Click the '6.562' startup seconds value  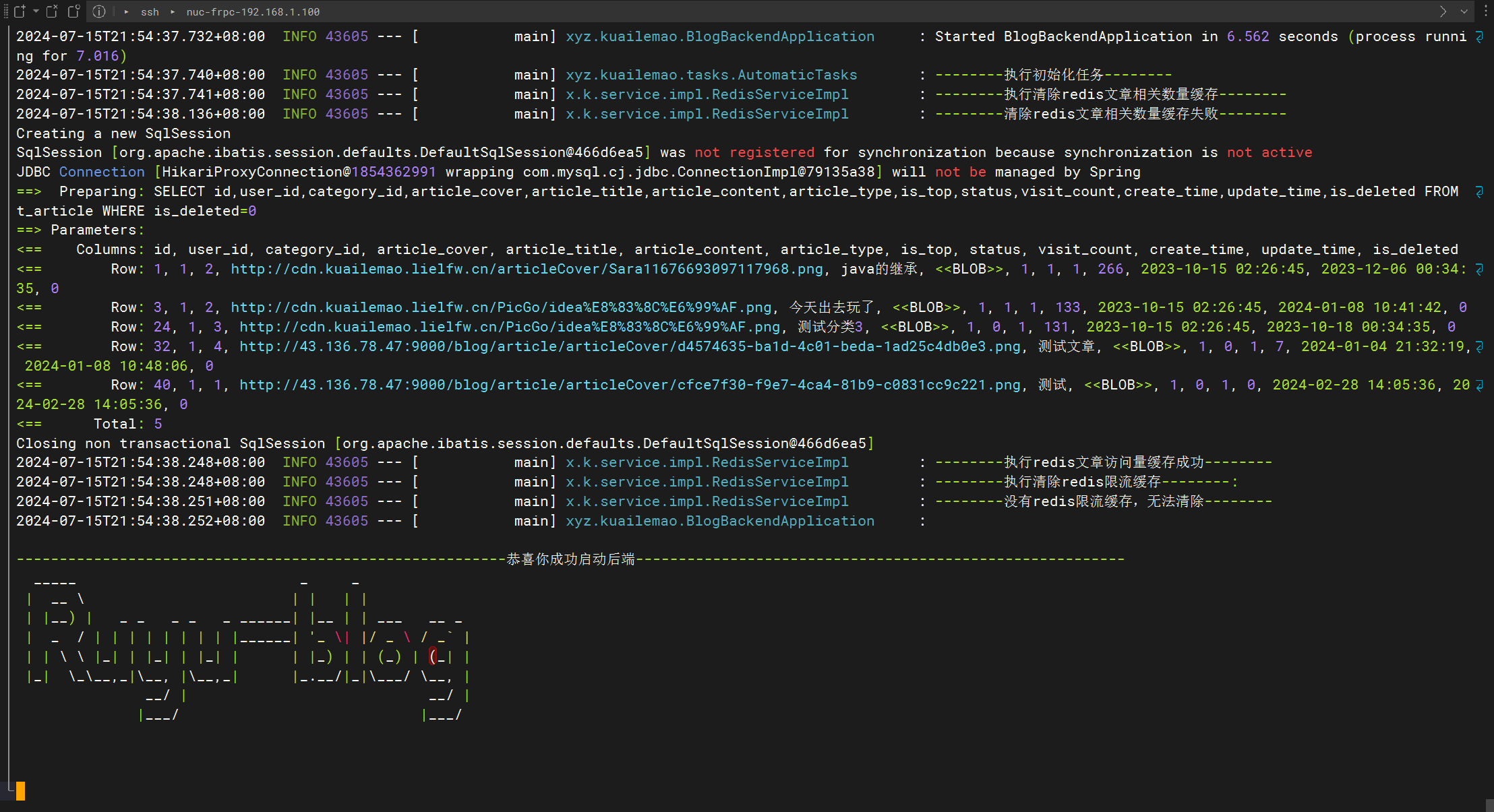click(1248, 36)
